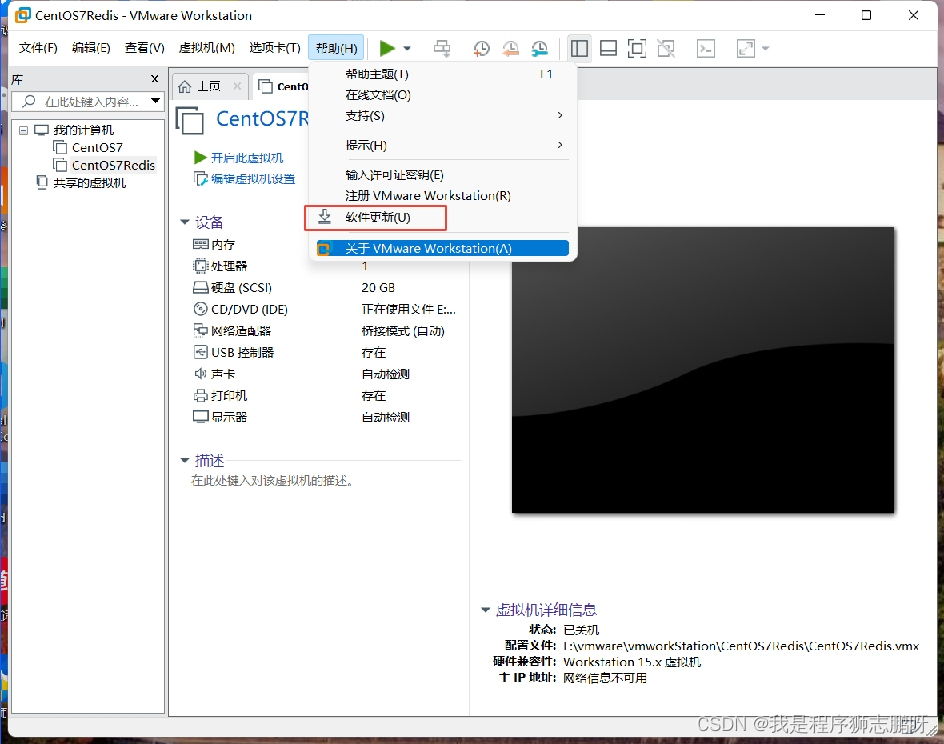Click the VM description text field
944x744 pixels.
point(272,480)
